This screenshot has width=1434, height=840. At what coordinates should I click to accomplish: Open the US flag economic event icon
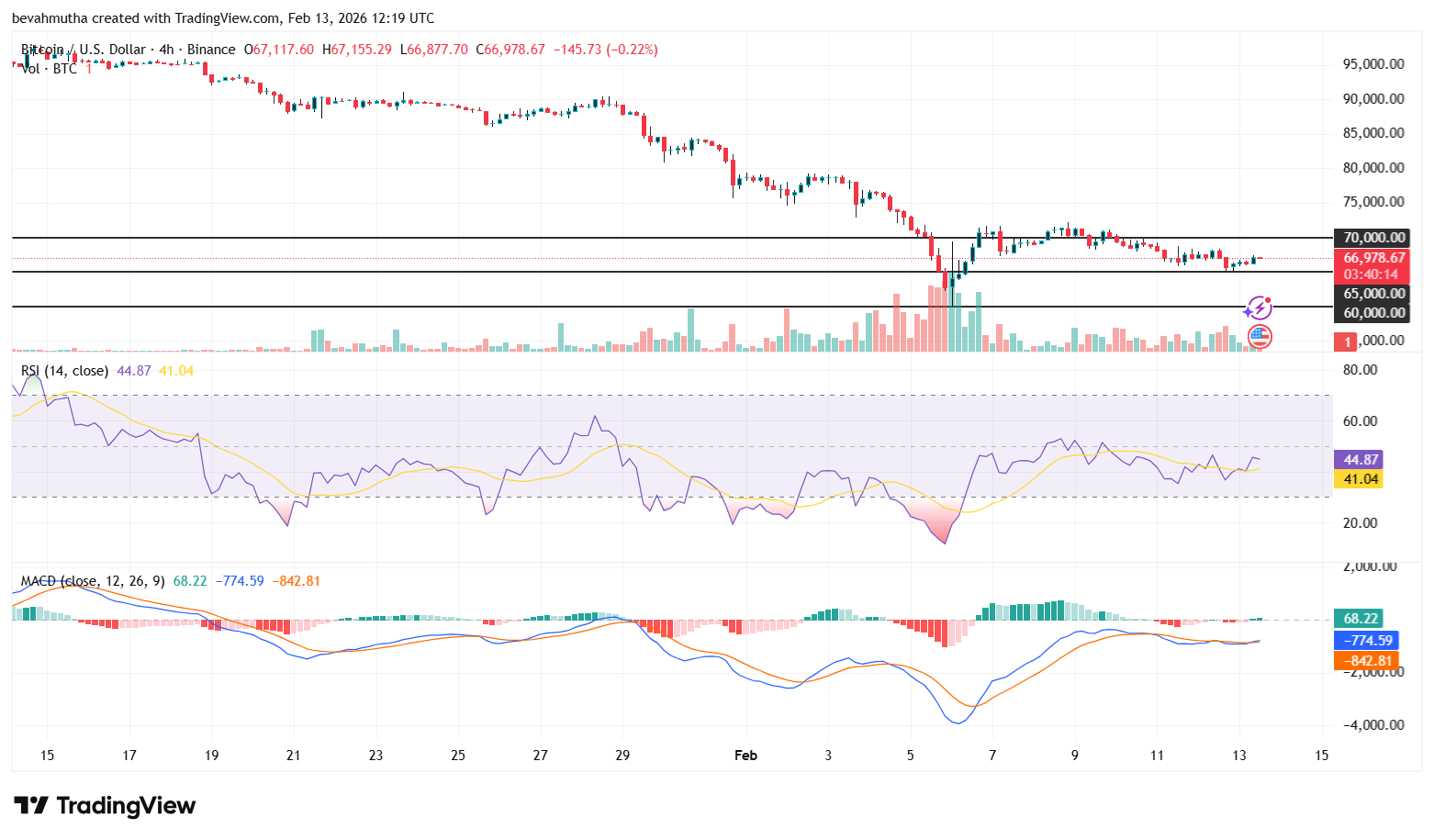(x=1259, y=337)
